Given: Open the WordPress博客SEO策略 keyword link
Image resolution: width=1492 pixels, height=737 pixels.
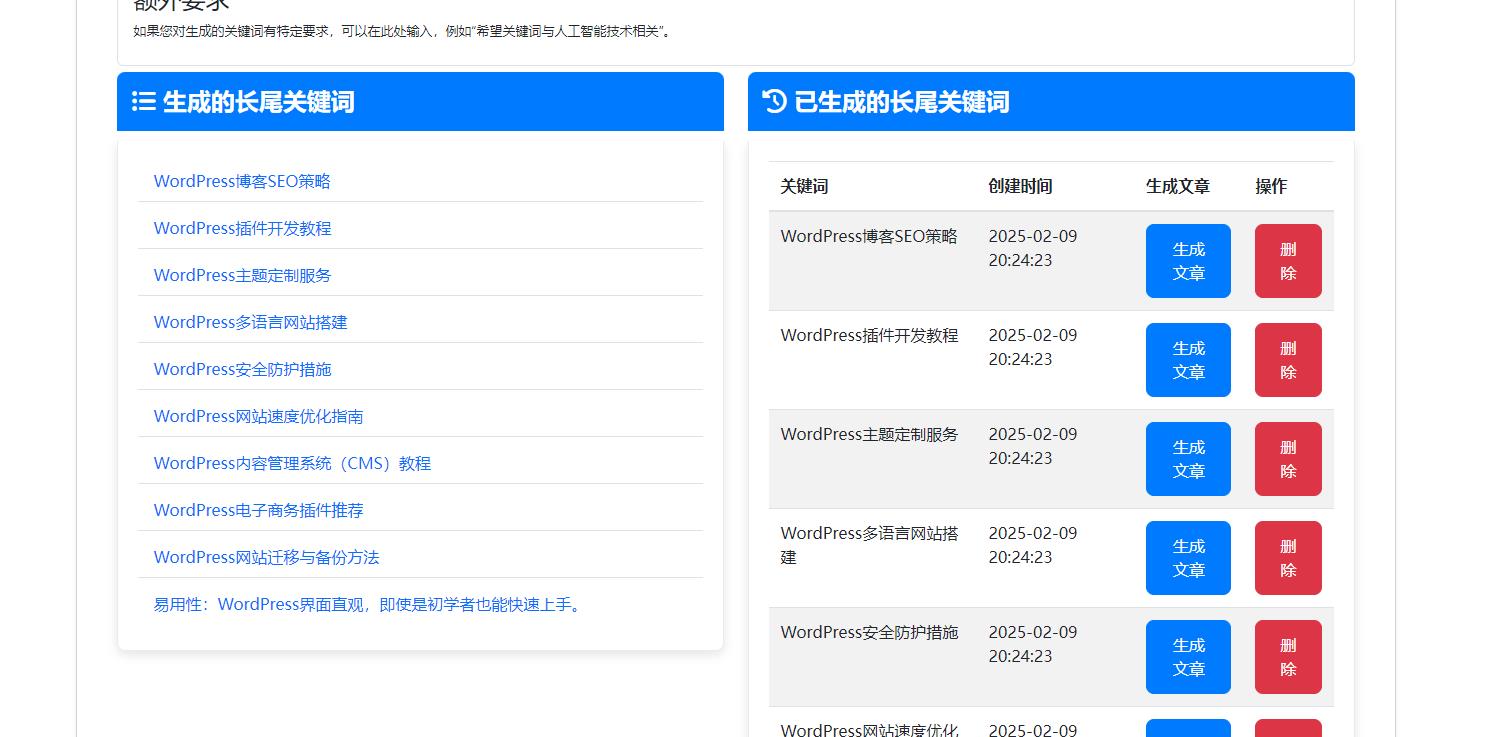Looking at the screenshot, I should coord(242,181).
